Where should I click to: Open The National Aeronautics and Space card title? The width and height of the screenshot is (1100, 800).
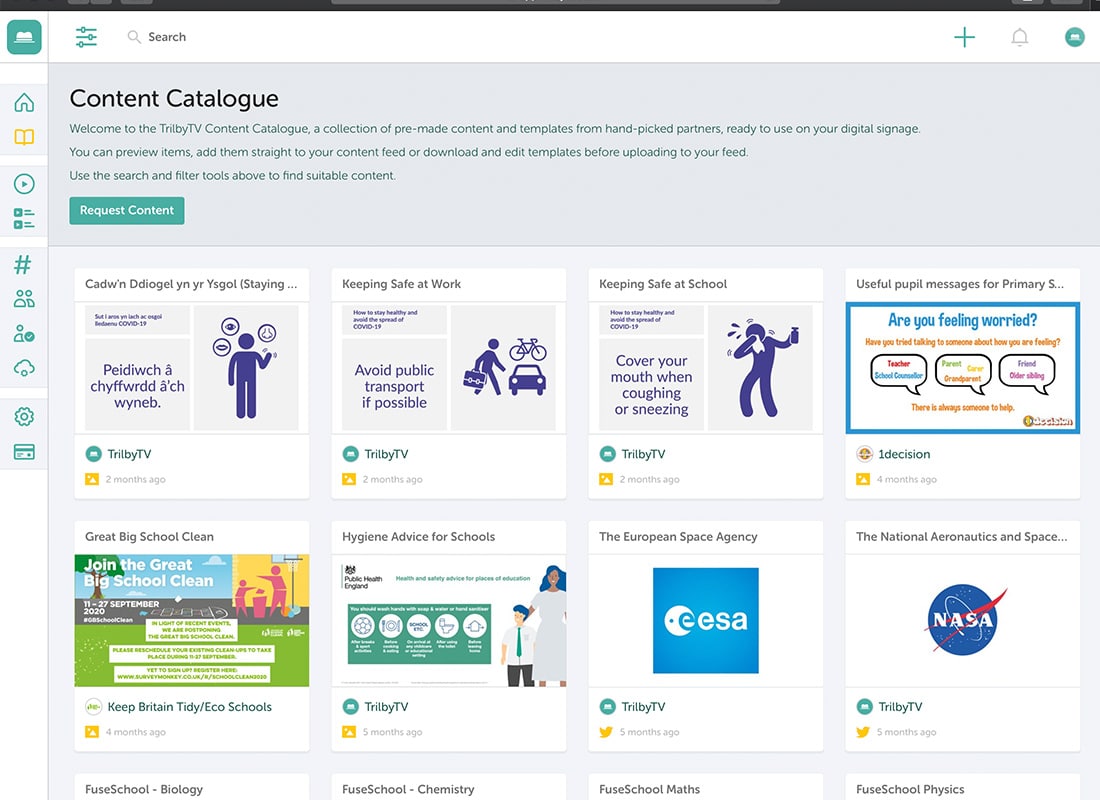pos(962,536)
